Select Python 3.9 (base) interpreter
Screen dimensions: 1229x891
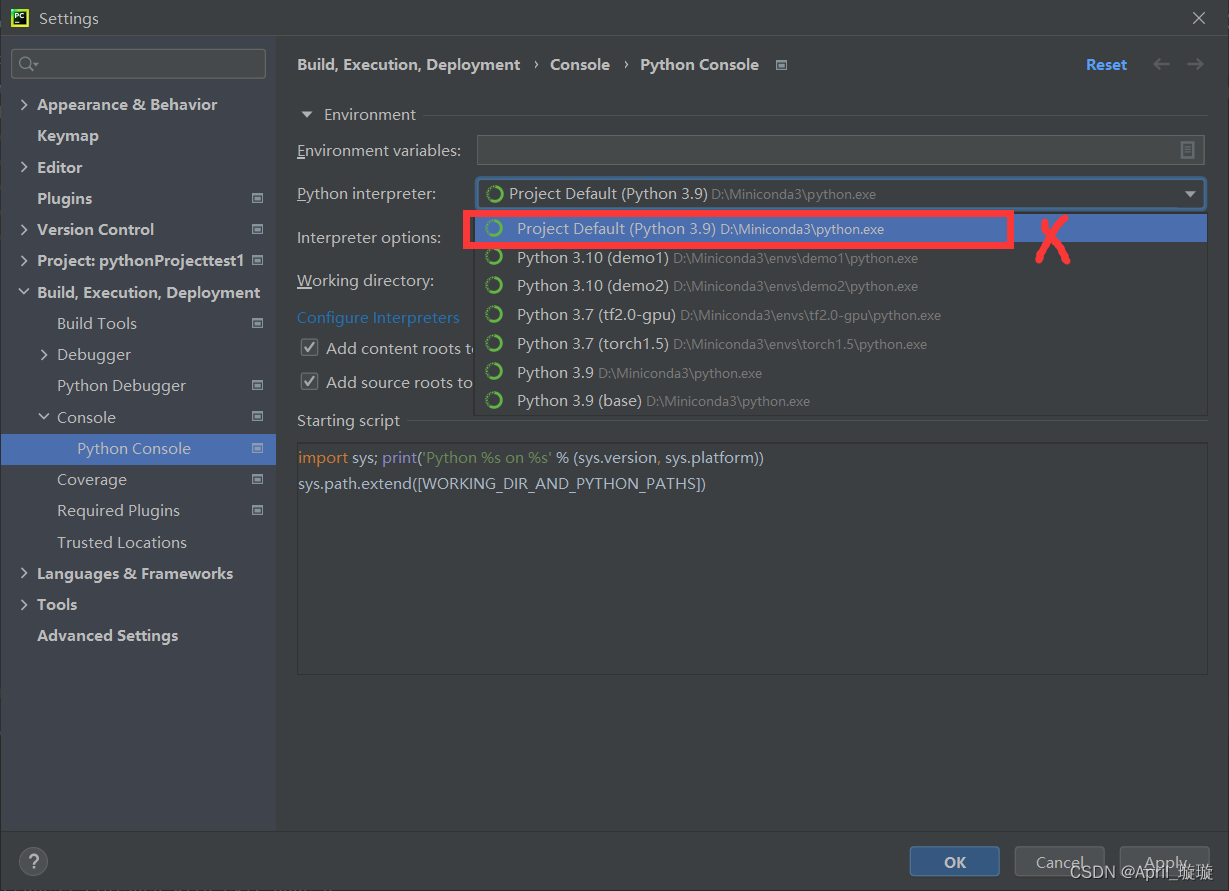tap(840, 401)
